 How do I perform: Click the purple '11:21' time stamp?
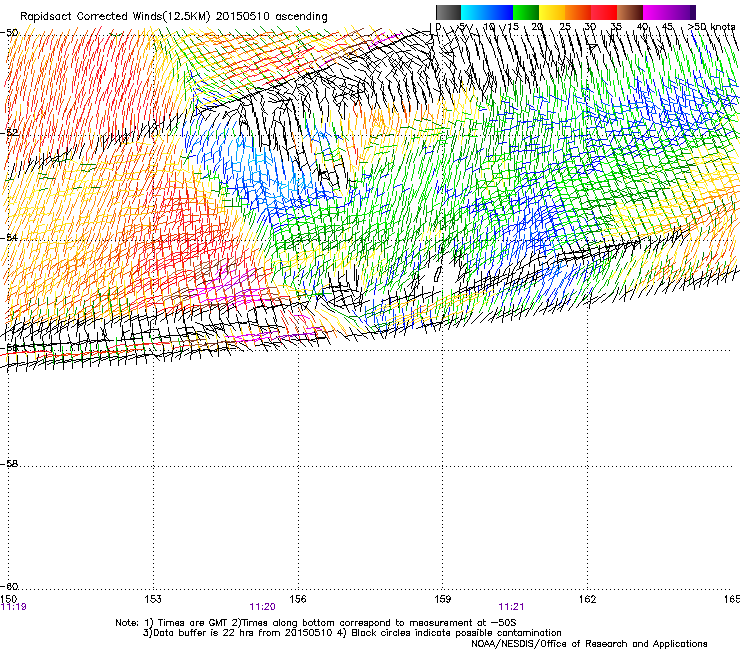point(512,607)
